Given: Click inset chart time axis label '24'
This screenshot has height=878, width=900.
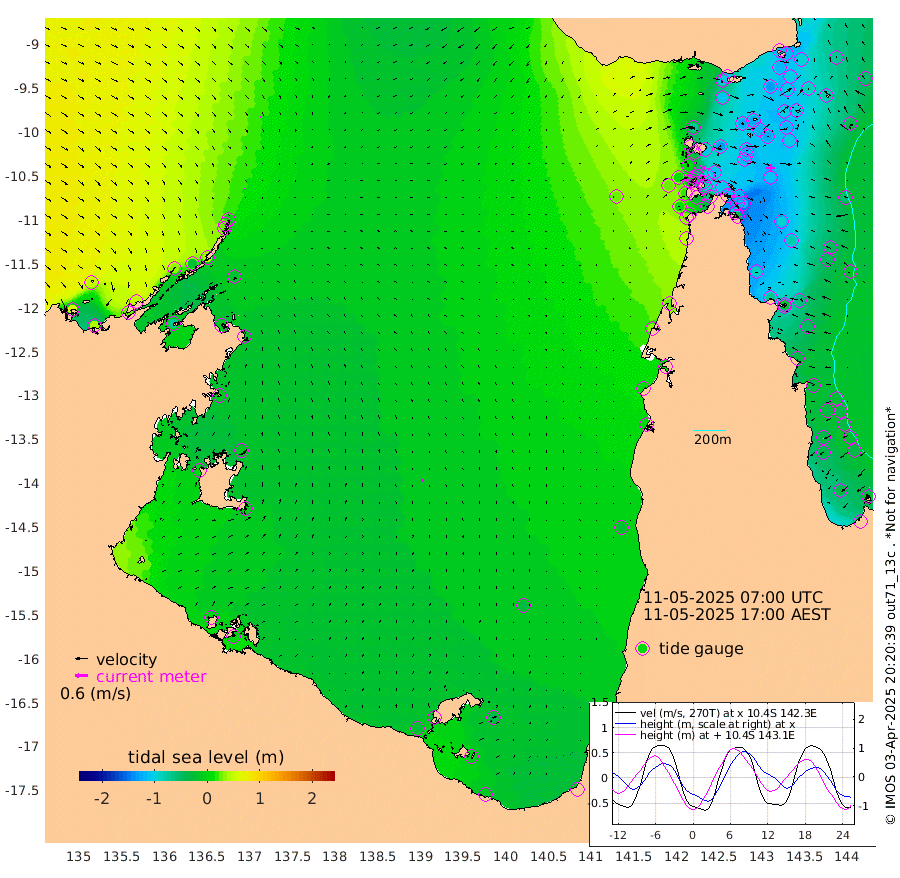Looking at the screenshot, I should point(843,835).
